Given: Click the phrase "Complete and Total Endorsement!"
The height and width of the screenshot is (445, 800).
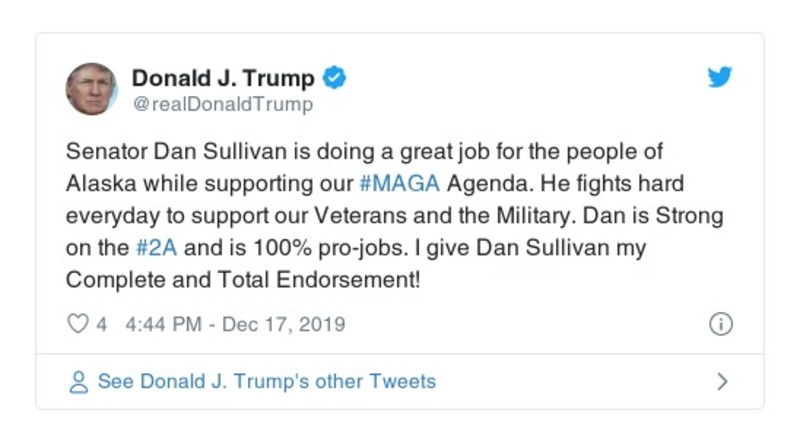Looking at the screenshot, I should (243, 281).
